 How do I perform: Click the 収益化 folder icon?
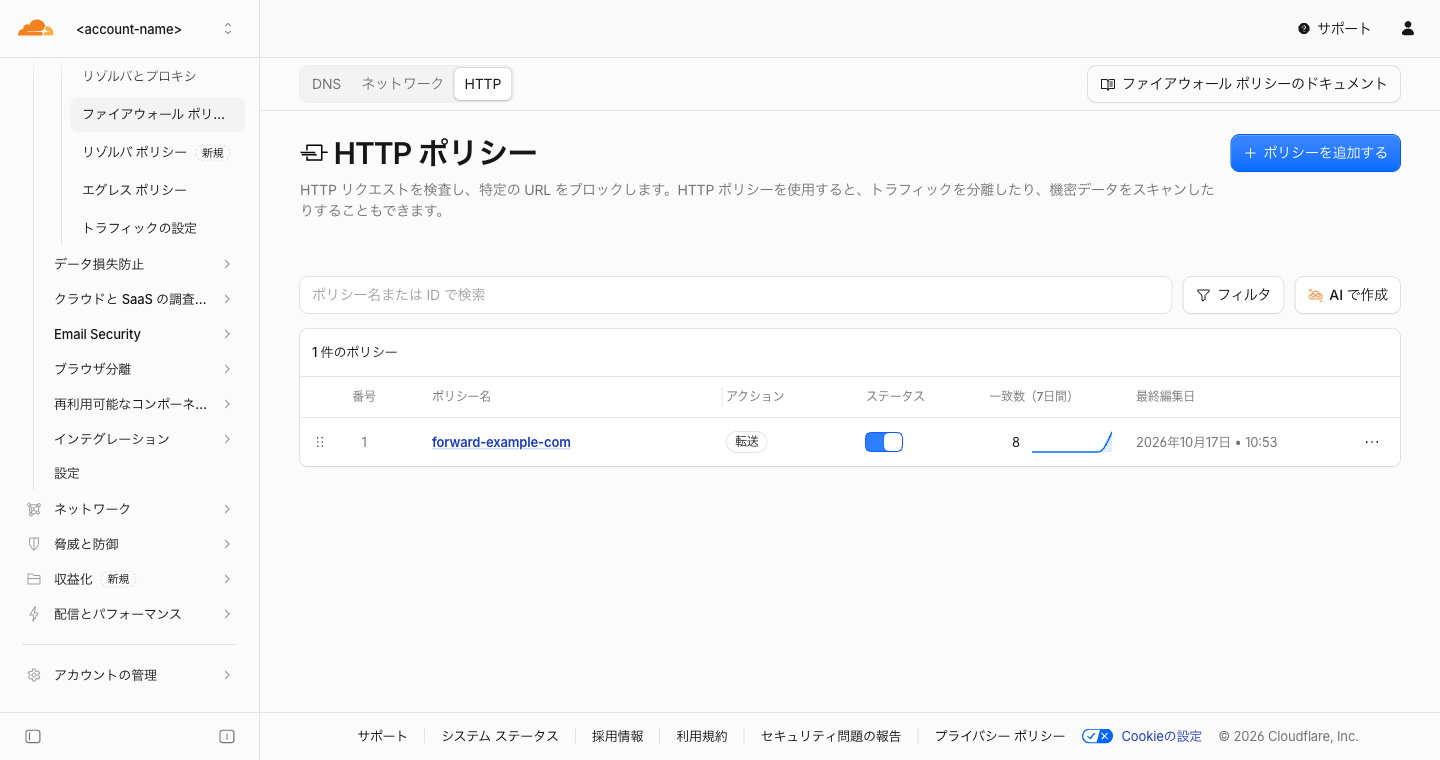[x=34, y=579]
